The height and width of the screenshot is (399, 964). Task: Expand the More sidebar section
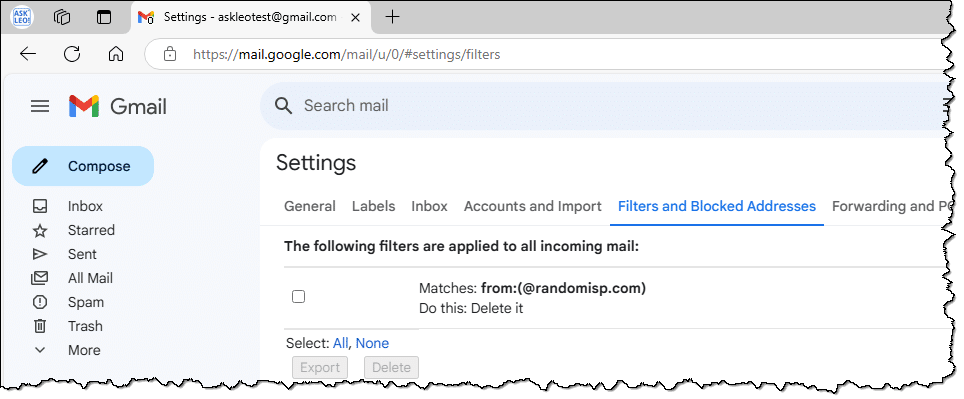[84, 350]
